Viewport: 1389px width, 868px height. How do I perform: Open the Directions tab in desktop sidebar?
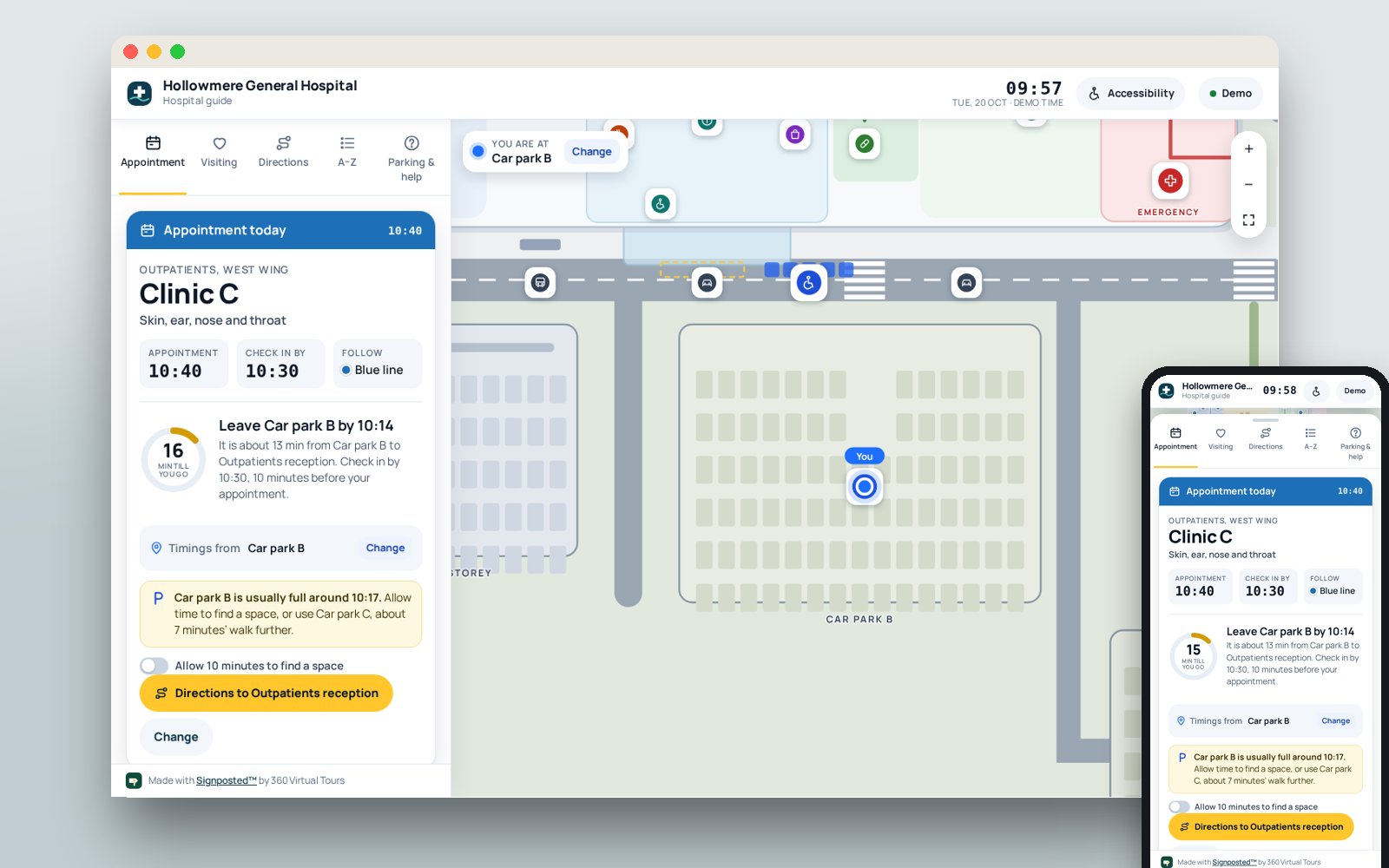283,153
